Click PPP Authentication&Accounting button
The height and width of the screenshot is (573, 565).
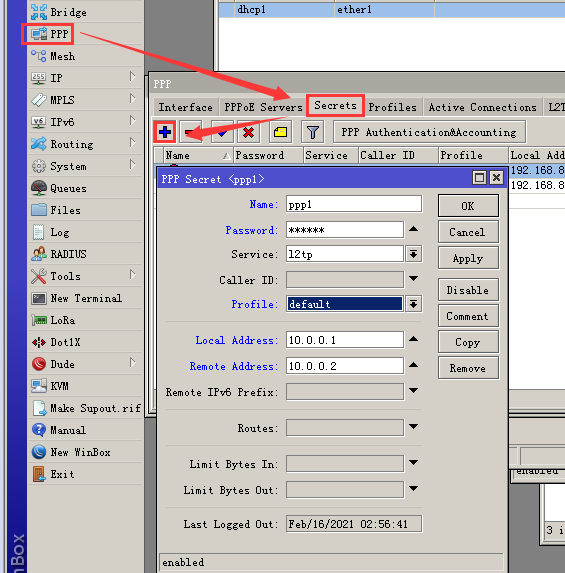pos(429,132)
